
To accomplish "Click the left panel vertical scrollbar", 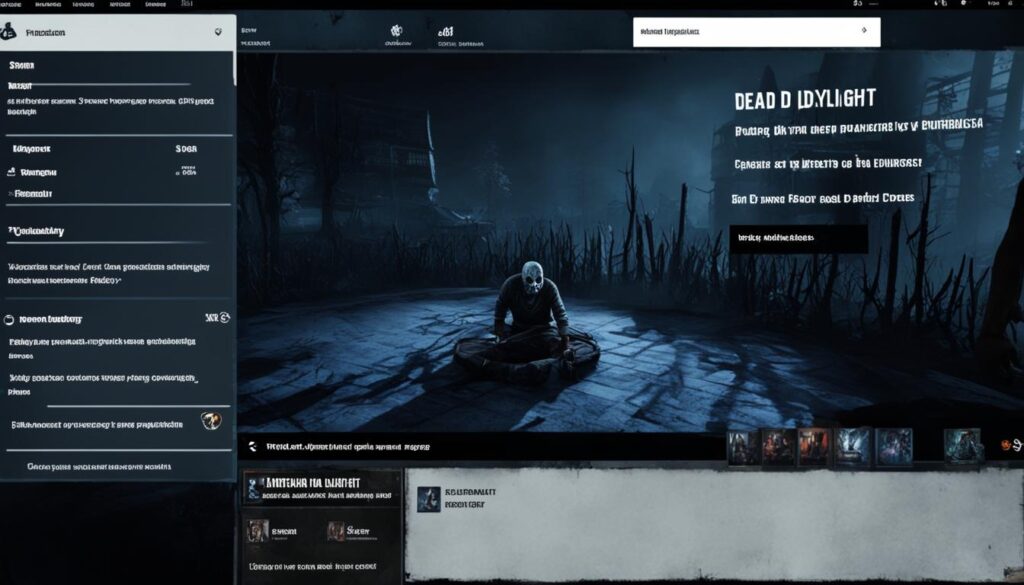I will (234, 68).
